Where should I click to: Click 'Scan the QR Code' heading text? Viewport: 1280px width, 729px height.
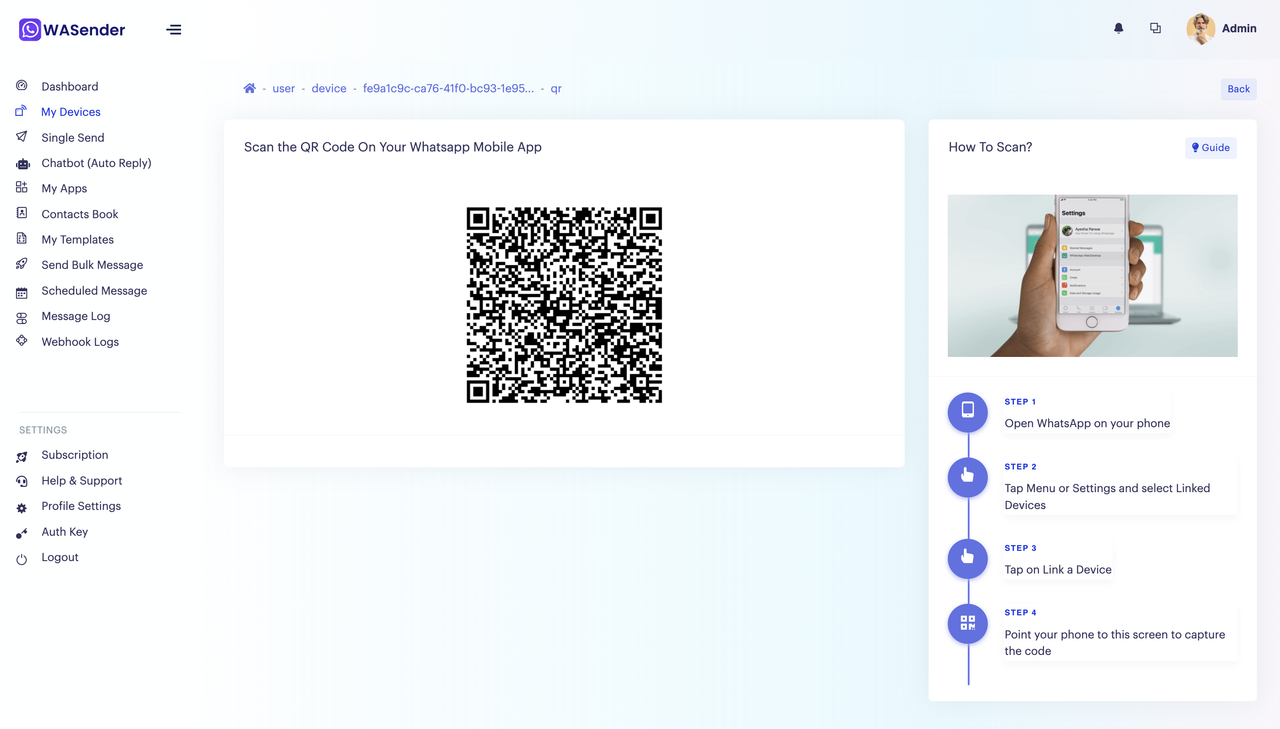coord(393,147)
